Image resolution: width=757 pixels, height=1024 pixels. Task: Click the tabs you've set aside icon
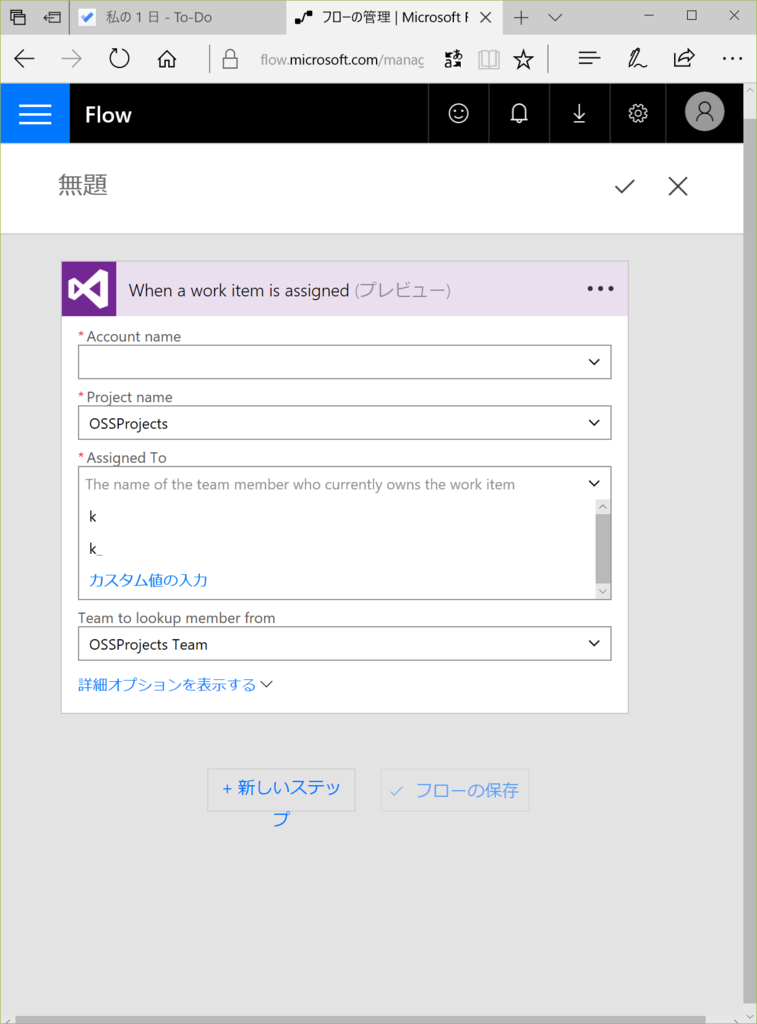(18, 18)
